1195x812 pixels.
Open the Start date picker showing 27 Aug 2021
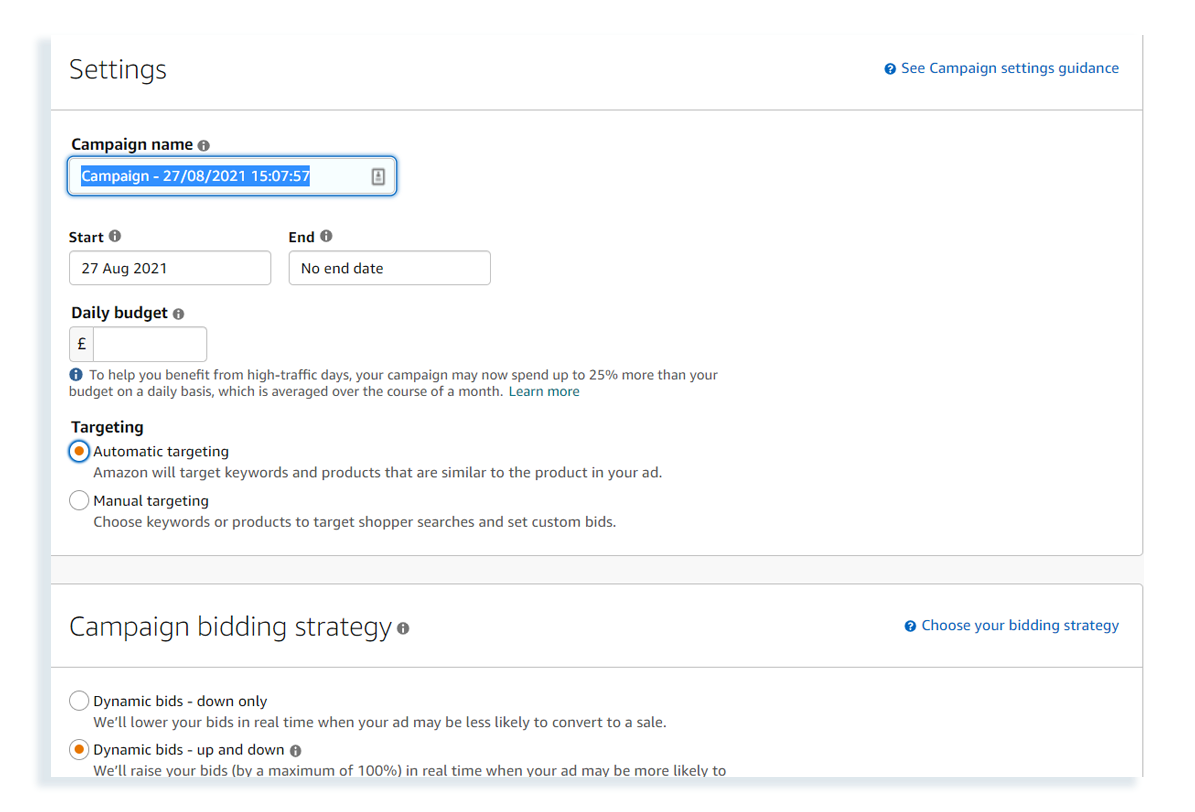coord(170,268)
